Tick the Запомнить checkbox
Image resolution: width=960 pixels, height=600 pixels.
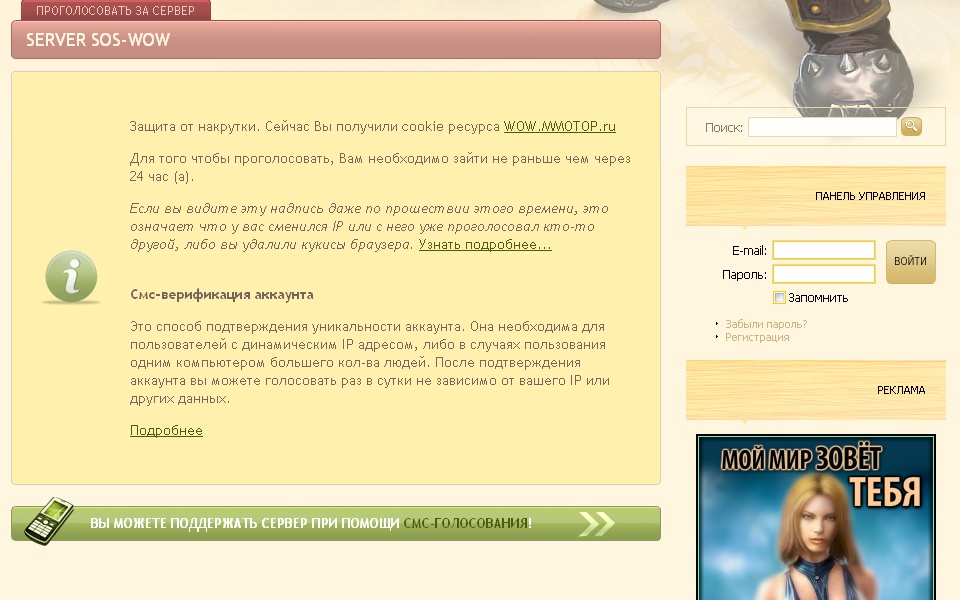click(779, 298)
